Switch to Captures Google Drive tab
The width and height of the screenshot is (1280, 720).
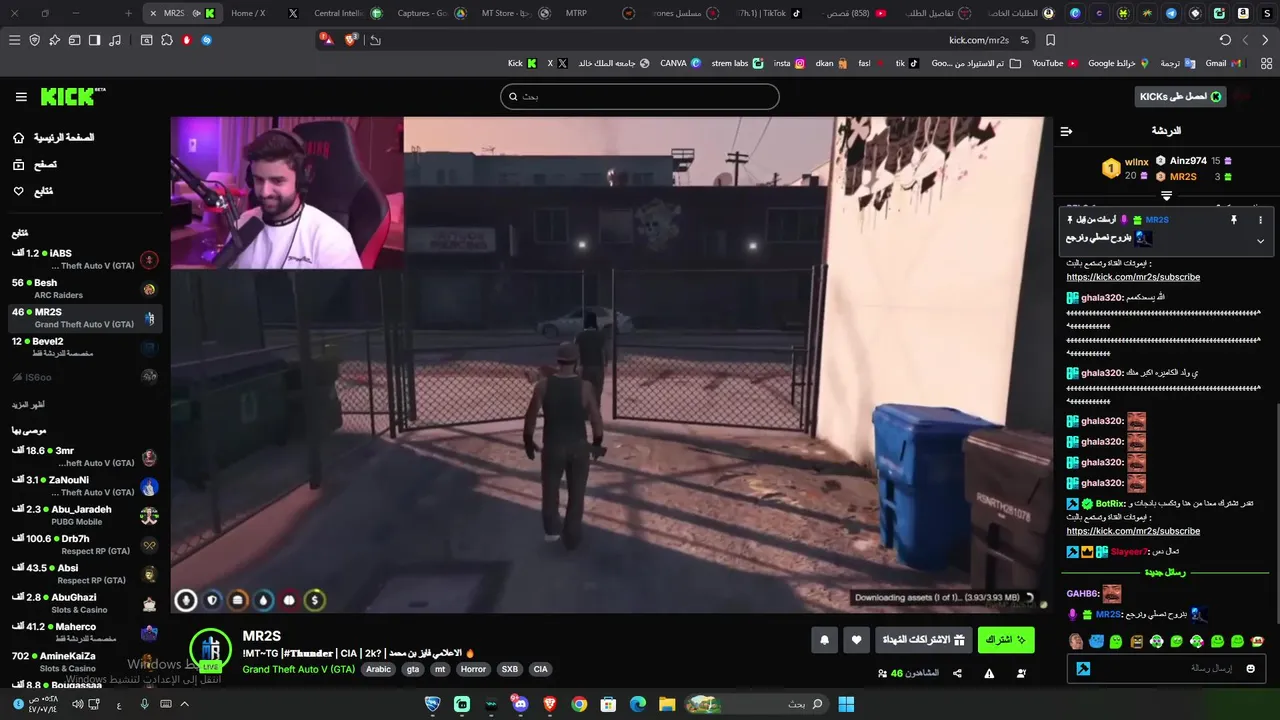pos(430,13)
